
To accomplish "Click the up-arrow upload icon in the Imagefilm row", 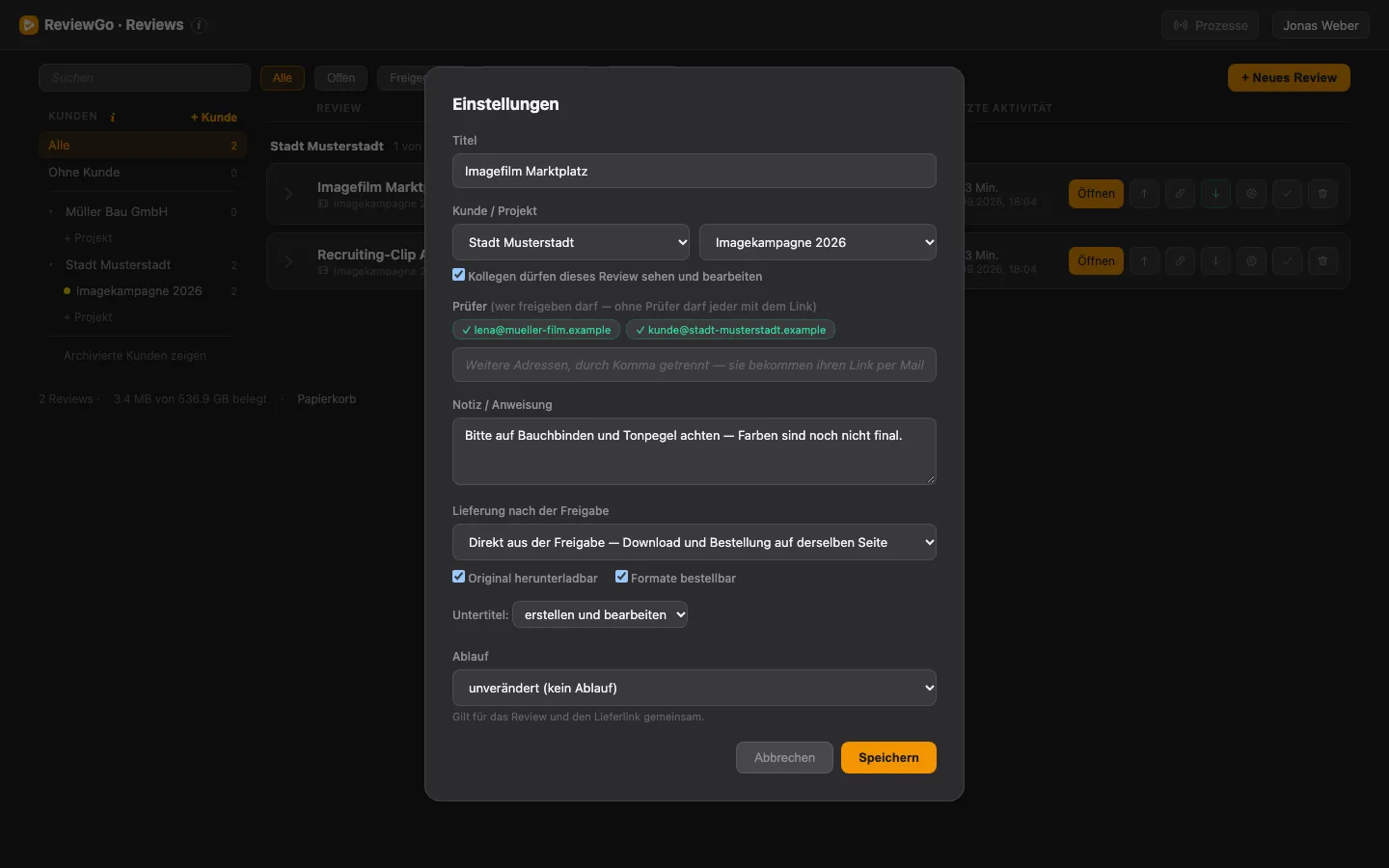I will (x=1144, y=194).
